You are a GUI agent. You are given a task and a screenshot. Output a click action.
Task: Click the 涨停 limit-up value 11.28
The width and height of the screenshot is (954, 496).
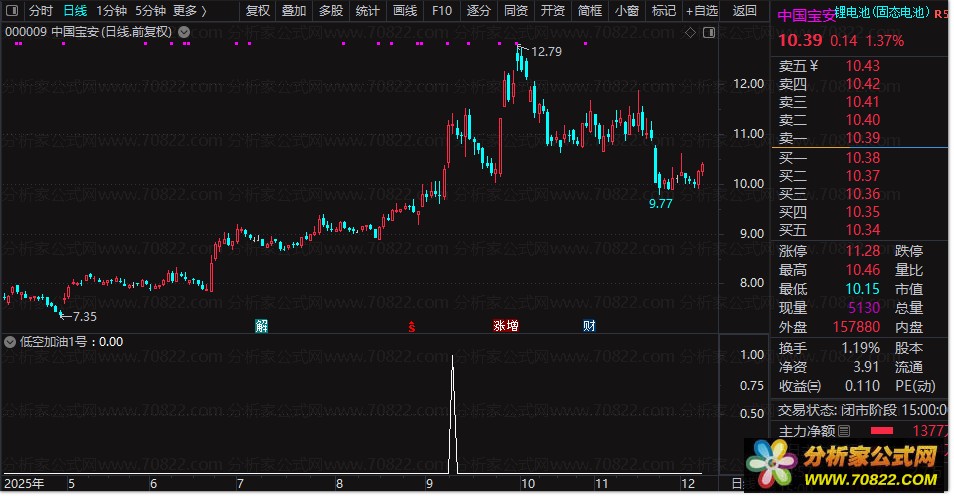click(863, 251)
